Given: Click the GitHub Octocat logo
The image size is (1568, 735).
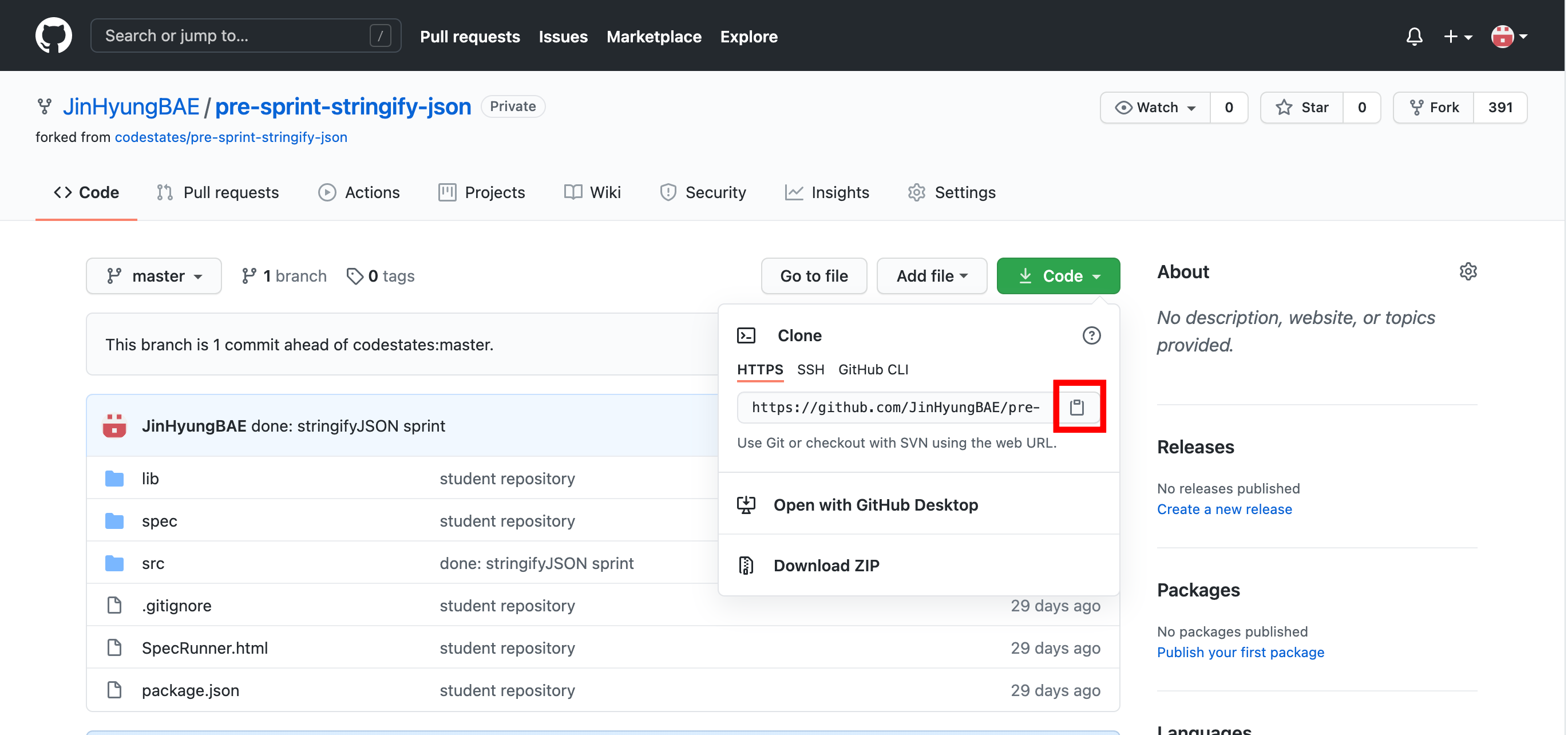Looking at the screenshot, I should point(54,35).
